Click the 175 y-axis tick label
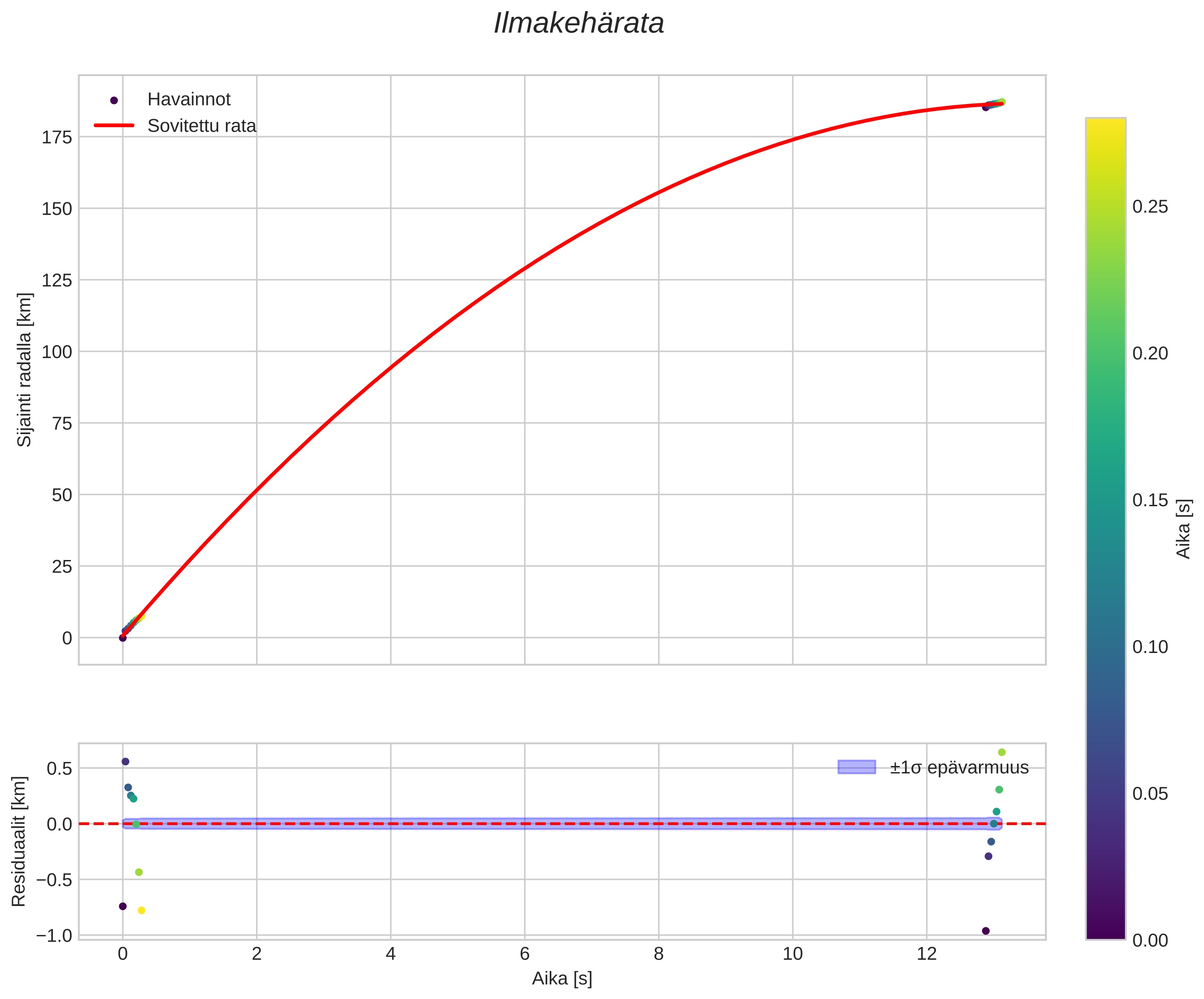 [57, 137]
